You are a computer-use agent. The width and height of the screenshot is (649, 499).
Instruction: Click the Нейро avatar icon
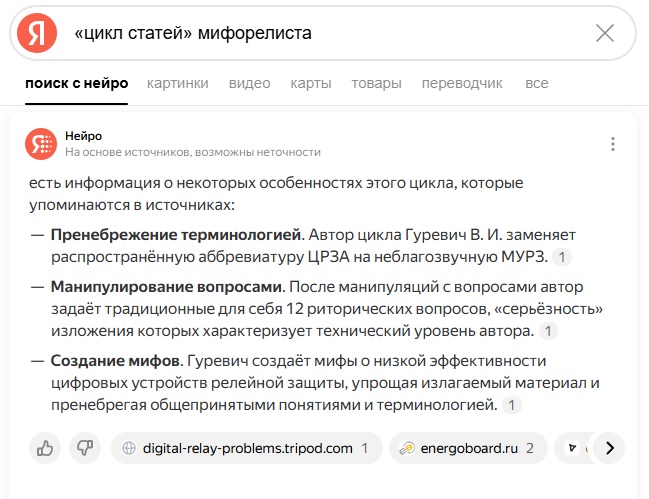coord(41,144)
